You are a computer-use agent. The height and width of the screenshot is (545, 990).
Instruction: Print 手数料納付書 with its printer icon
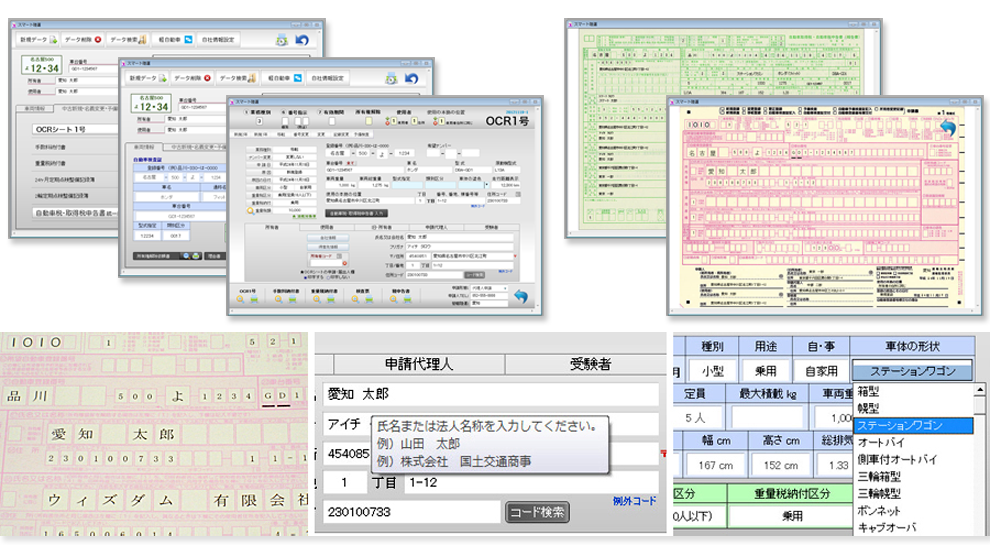[292, 299]
